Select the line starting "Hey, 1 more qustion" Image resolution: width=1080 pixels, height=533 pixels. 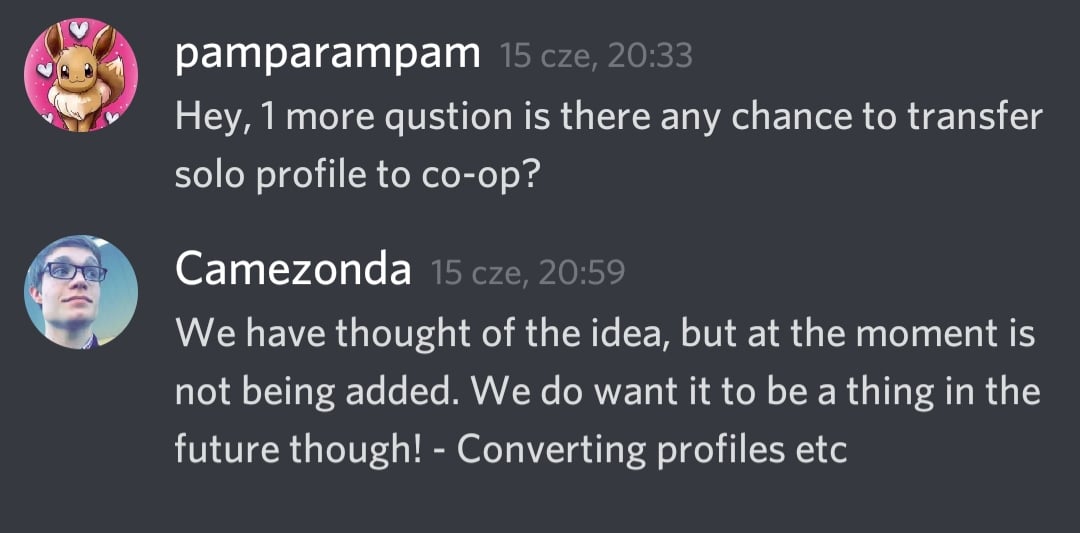[608, 118]
